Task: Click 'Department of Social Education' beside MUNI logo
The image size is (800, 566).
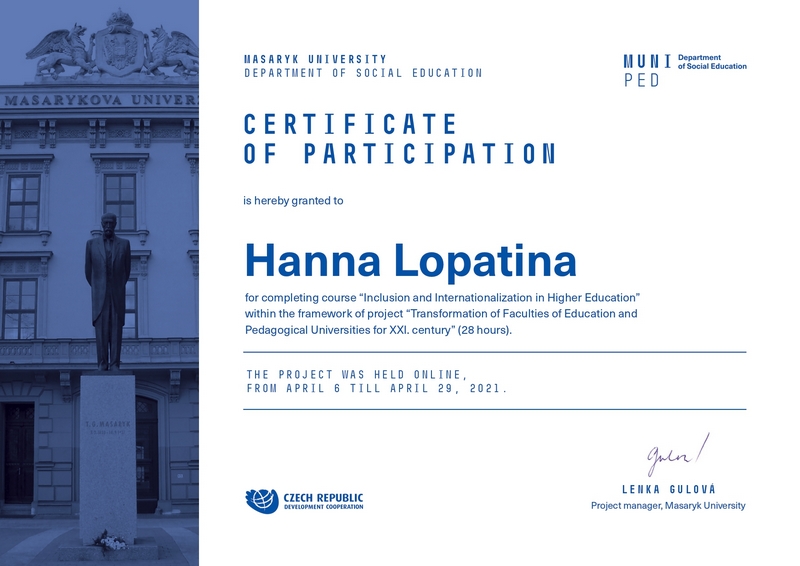Action: pyautogui.click(x=712, y=62)
